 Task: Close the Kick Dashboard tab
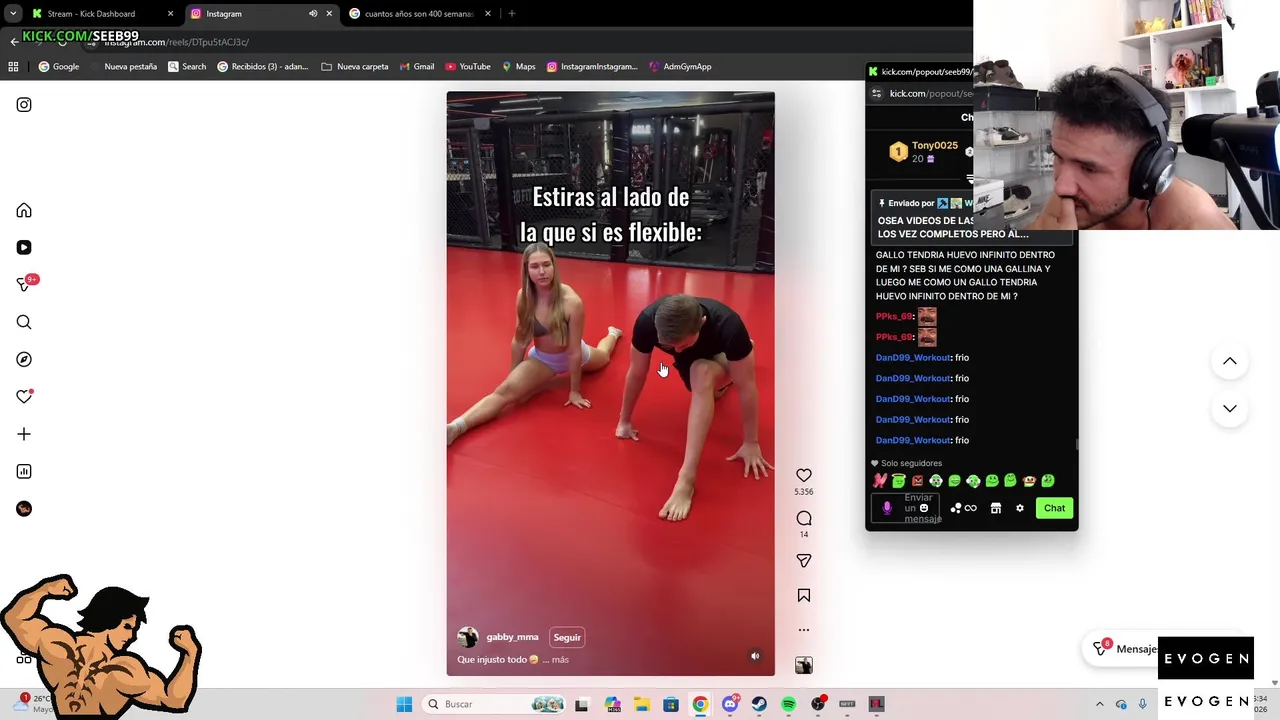click(170, 14)
